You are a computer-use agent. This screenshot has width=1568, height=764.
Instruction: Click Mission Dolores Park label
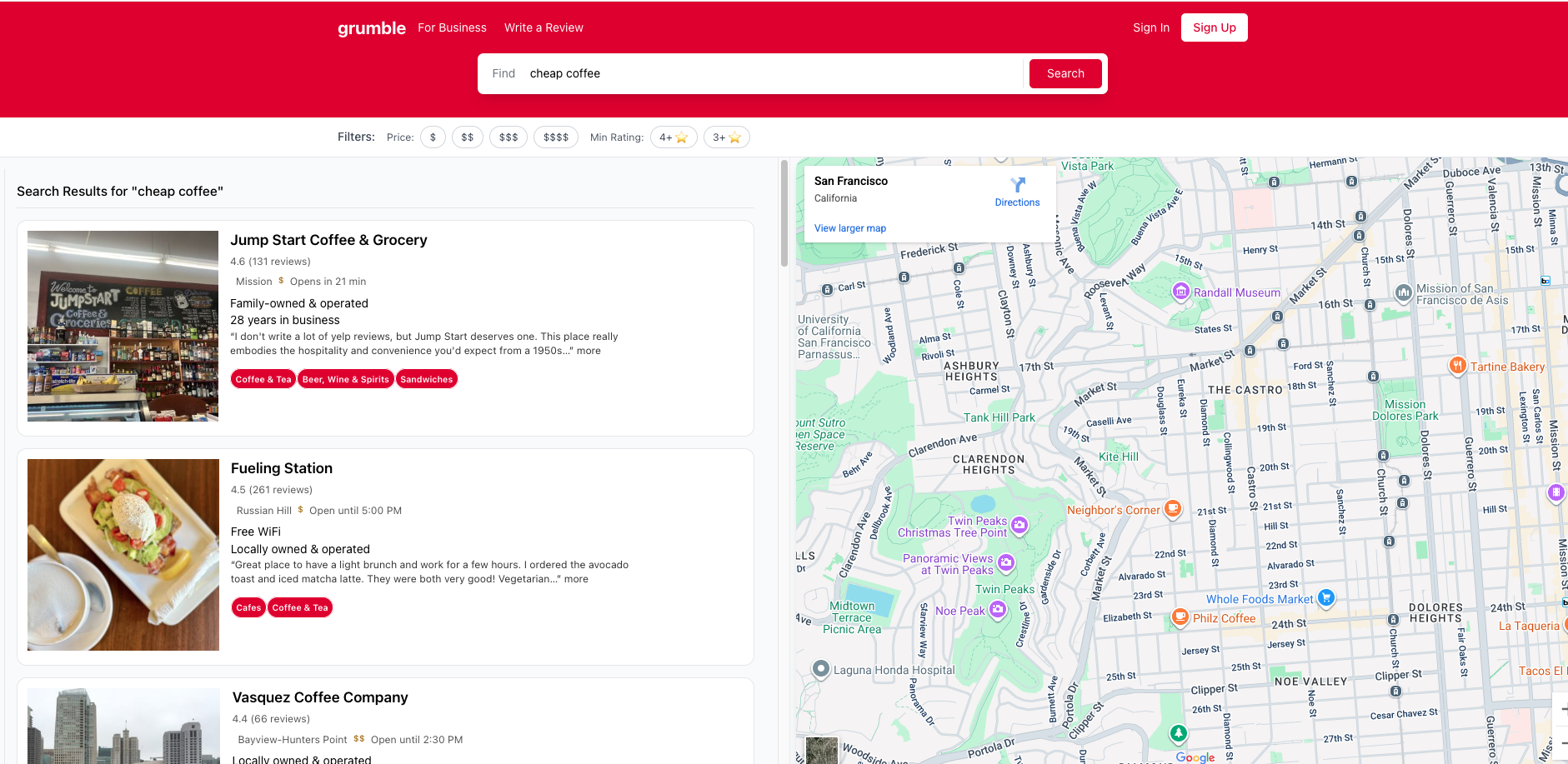pyautogui.click(x=1405, y=410)
